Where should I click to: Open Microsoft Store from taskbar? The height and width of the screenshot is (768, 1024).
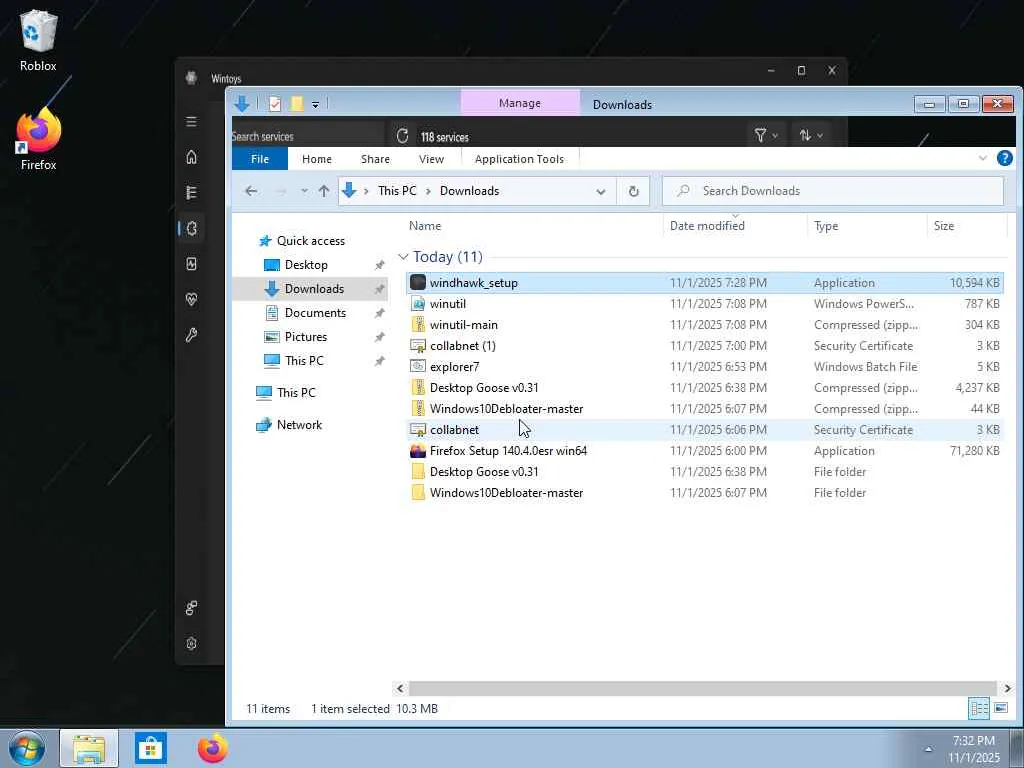[x=151, y=748]
